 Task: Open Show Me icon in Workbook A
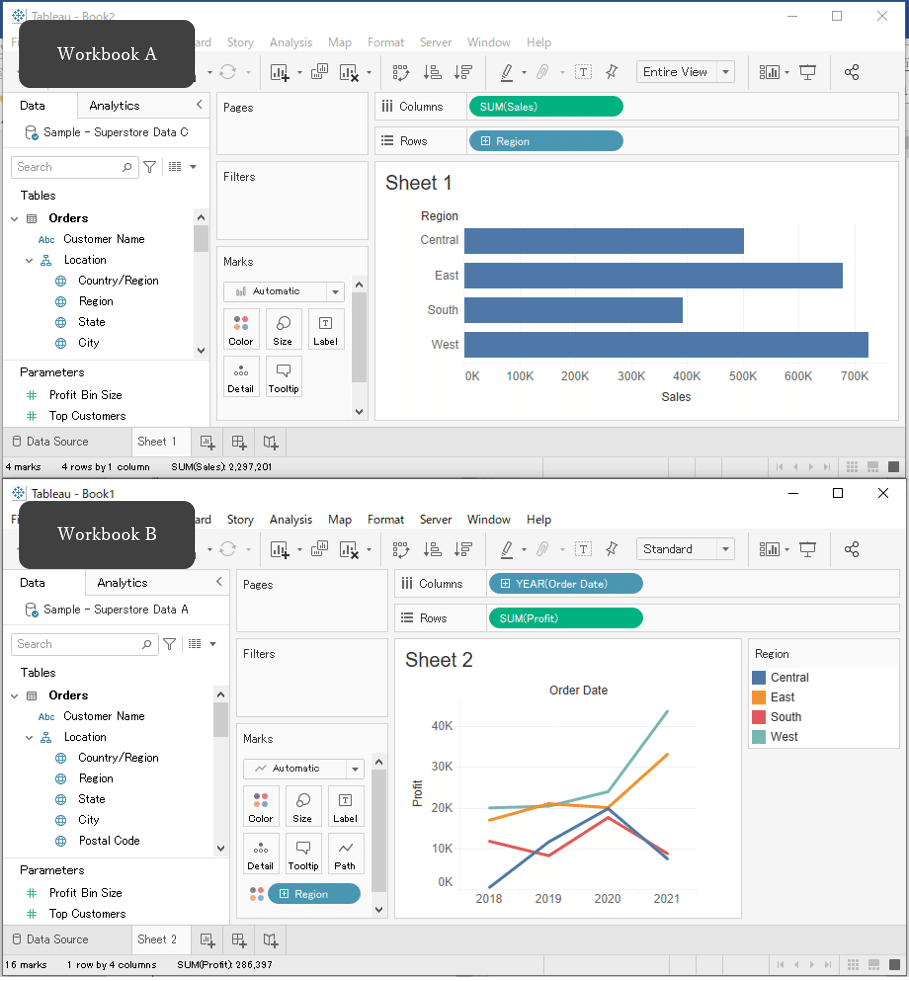coord(769,72)
